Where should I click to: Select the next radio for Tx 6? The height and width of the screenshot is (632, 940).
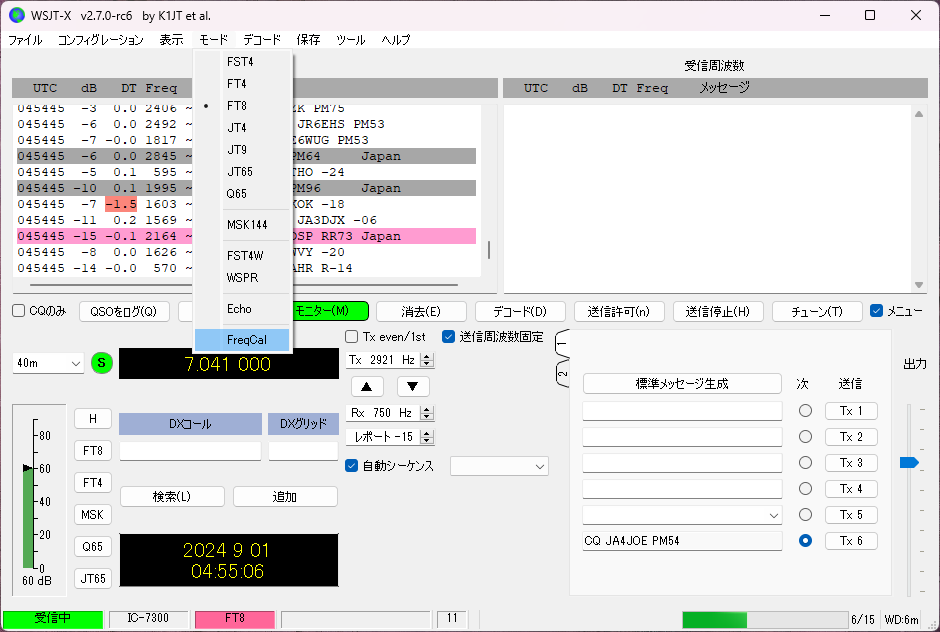tap(805, 540)
